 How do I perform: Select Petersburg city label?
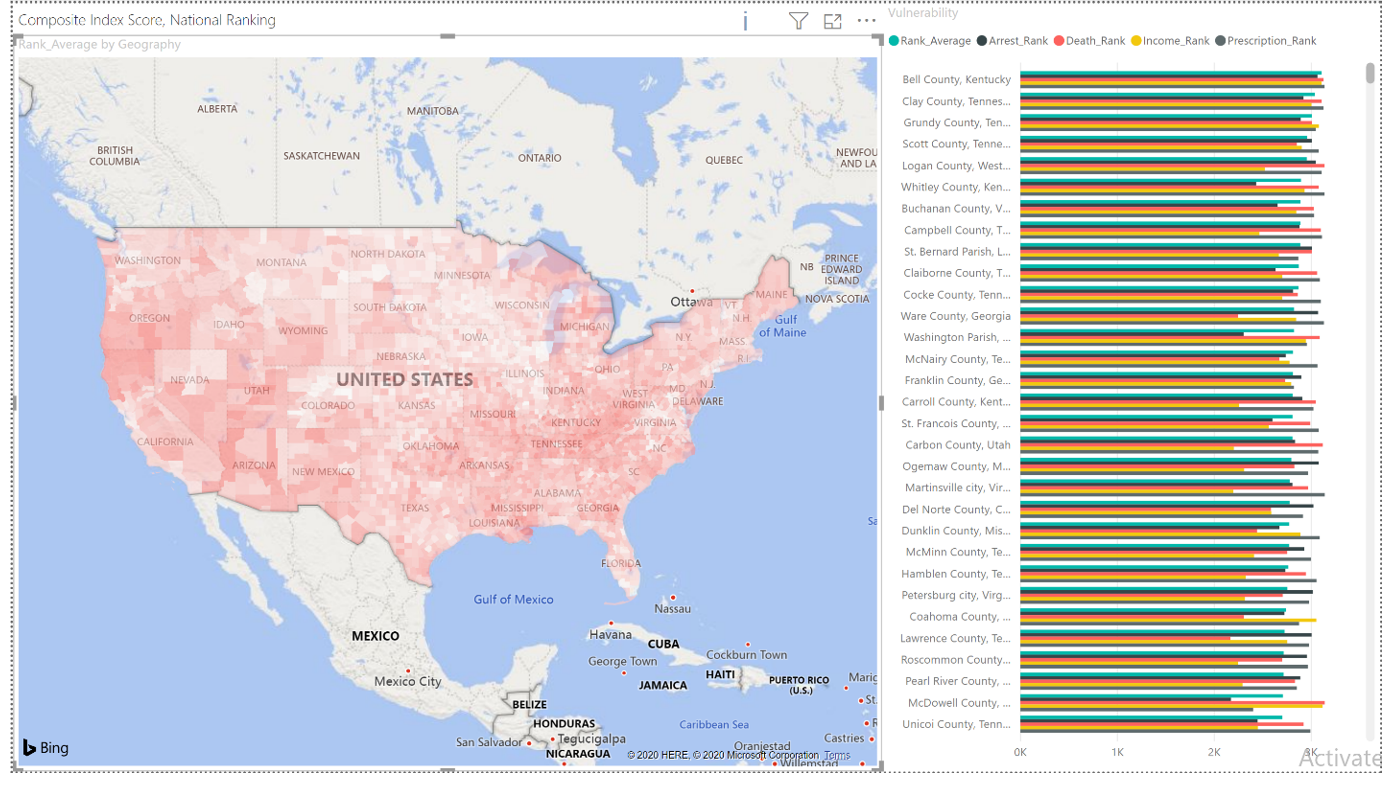956,595
